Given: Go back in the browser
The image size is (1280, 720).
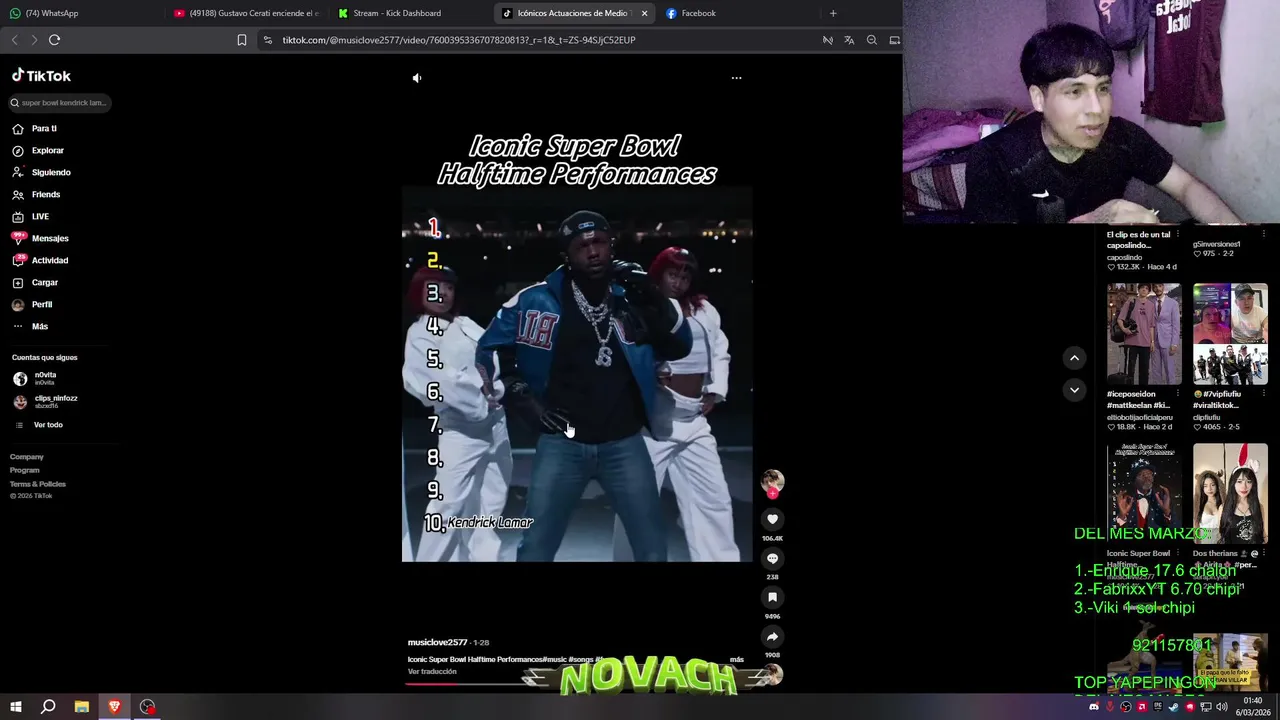Looking at the screenshot, I should 15,40.
